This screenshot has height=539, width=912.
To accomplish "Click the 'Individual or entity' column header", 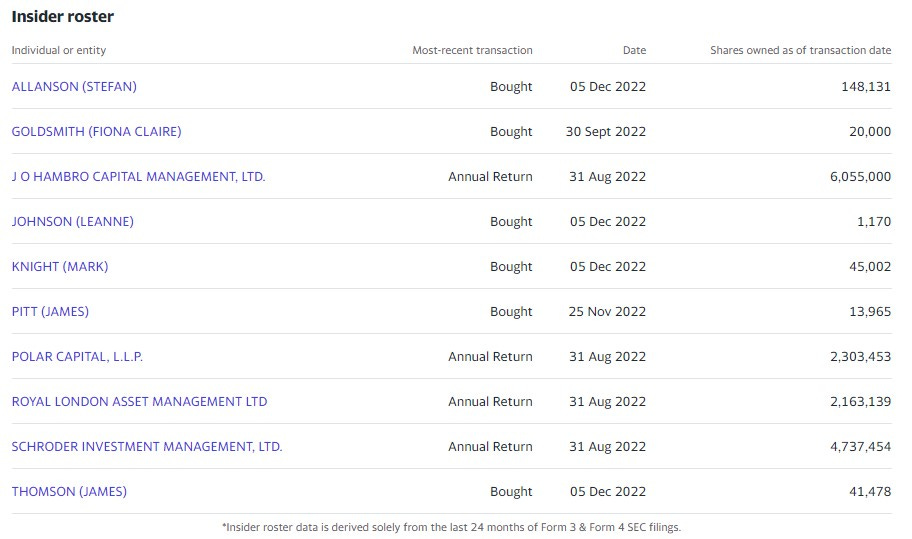I will (59, 50).
